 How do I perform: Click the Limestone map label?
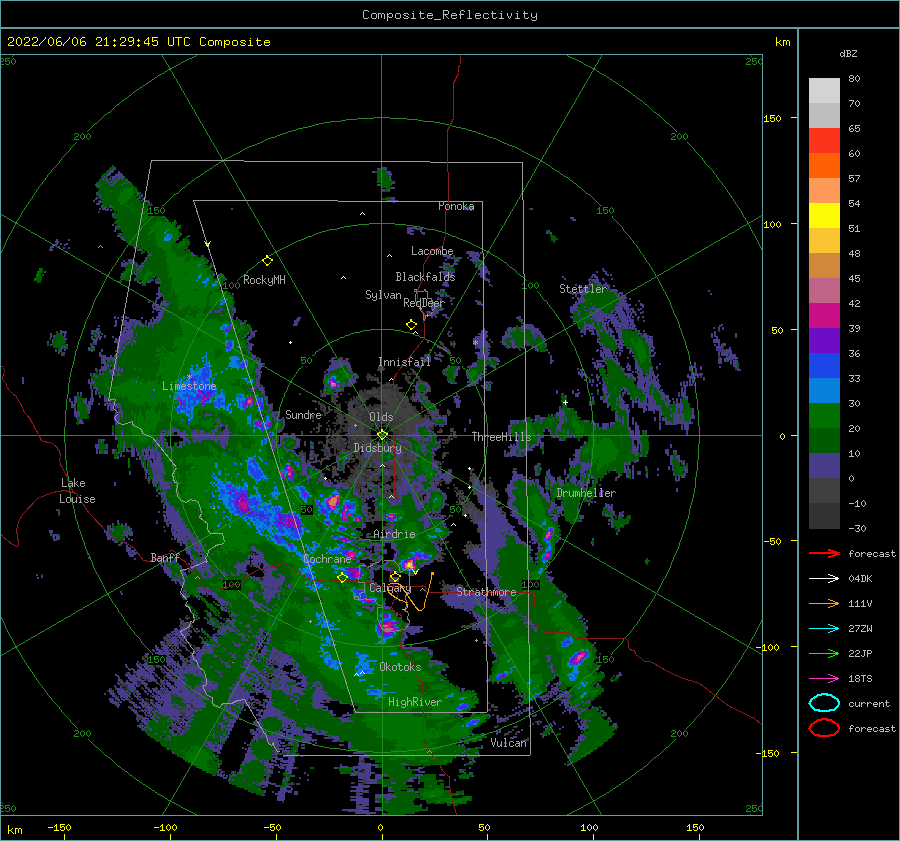point(189,386)
